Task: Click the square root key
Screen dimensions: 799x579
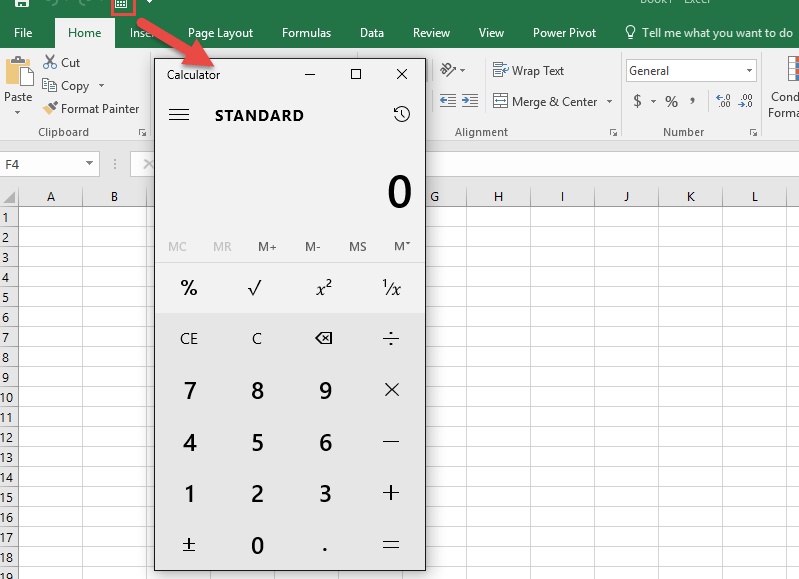Action: tap(255, 288)
